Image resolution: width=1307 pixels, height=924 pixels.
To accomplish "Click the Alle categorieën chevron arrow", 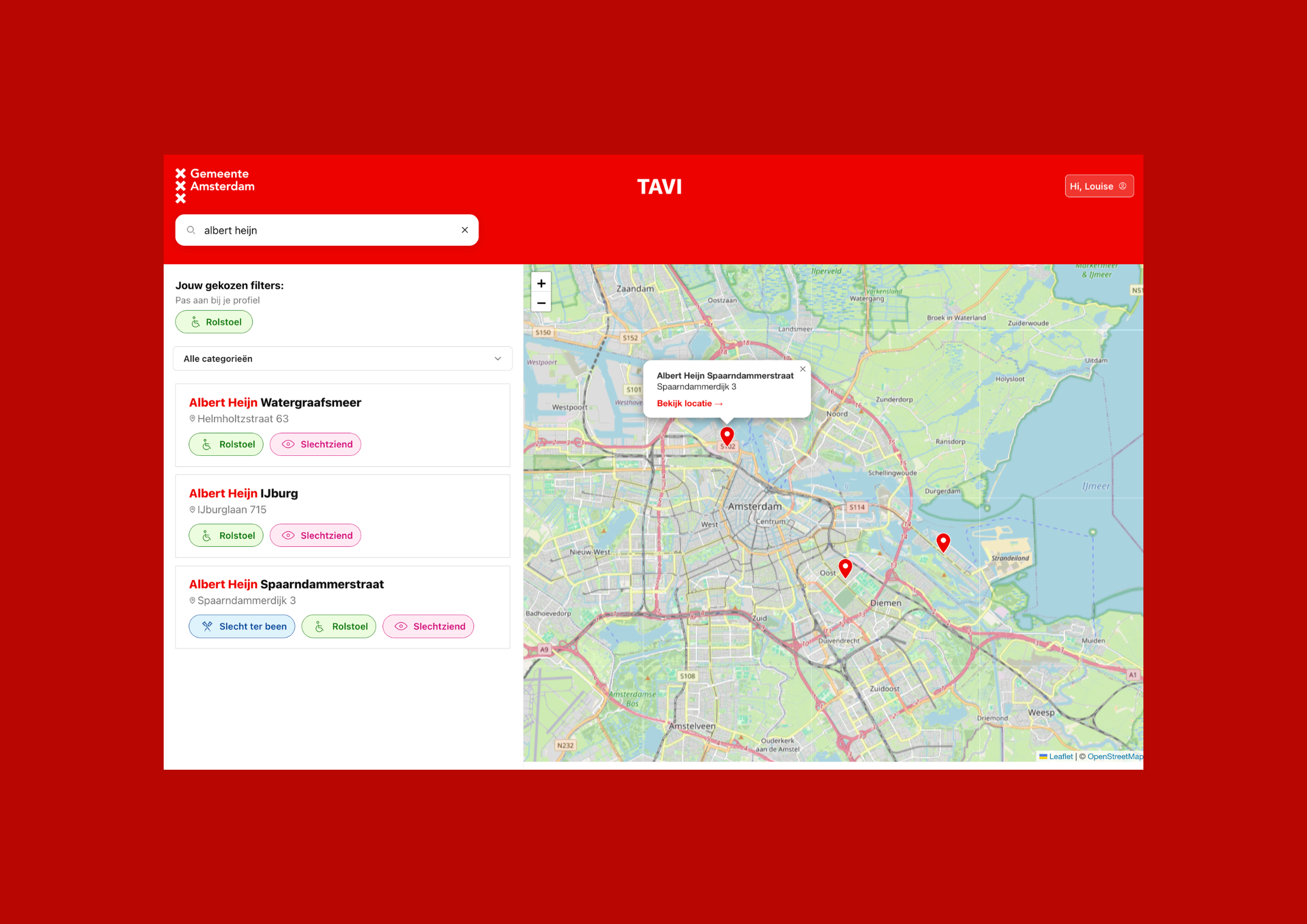I will 498,359.
